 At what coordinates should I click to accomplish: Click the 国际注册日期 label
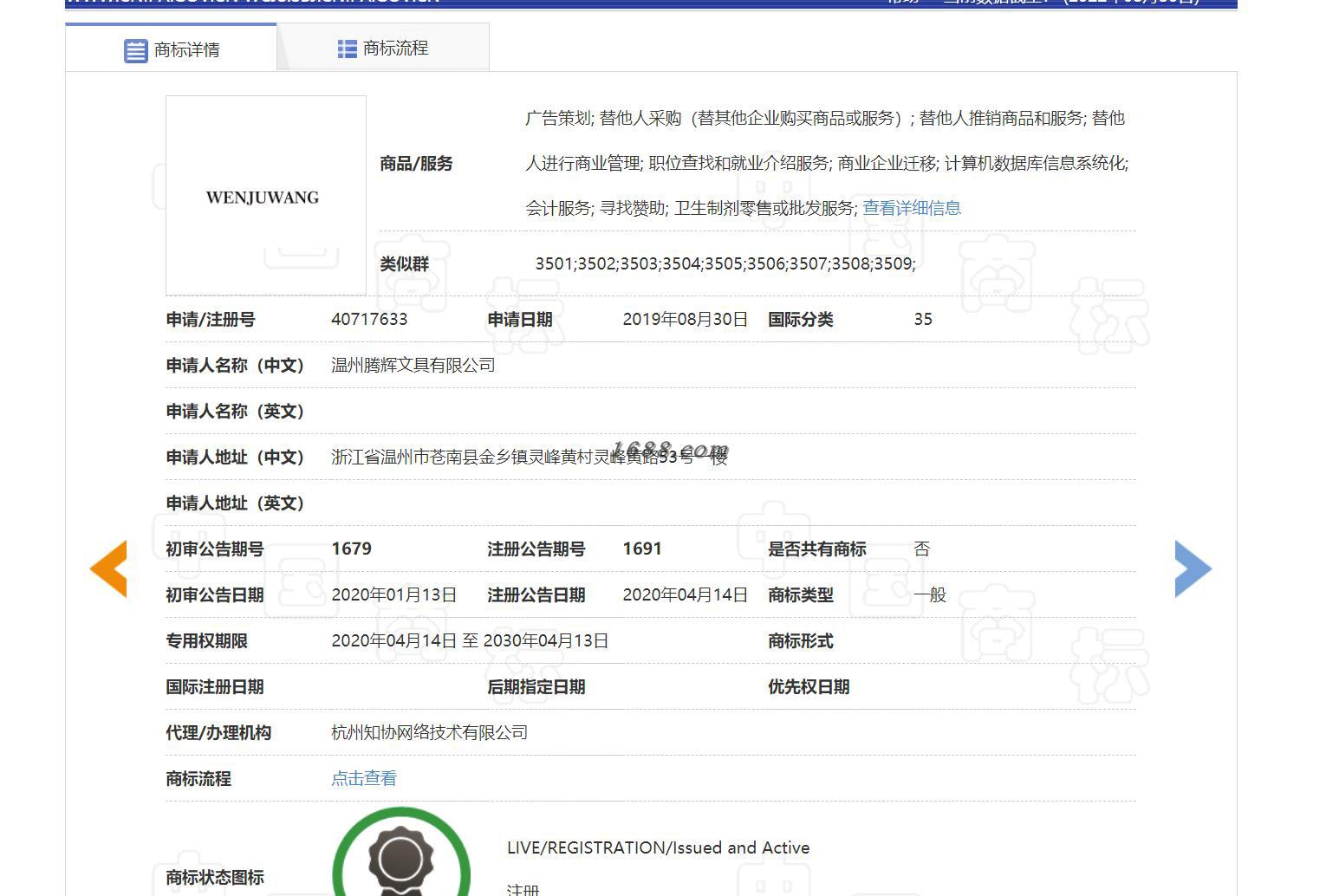215,686
